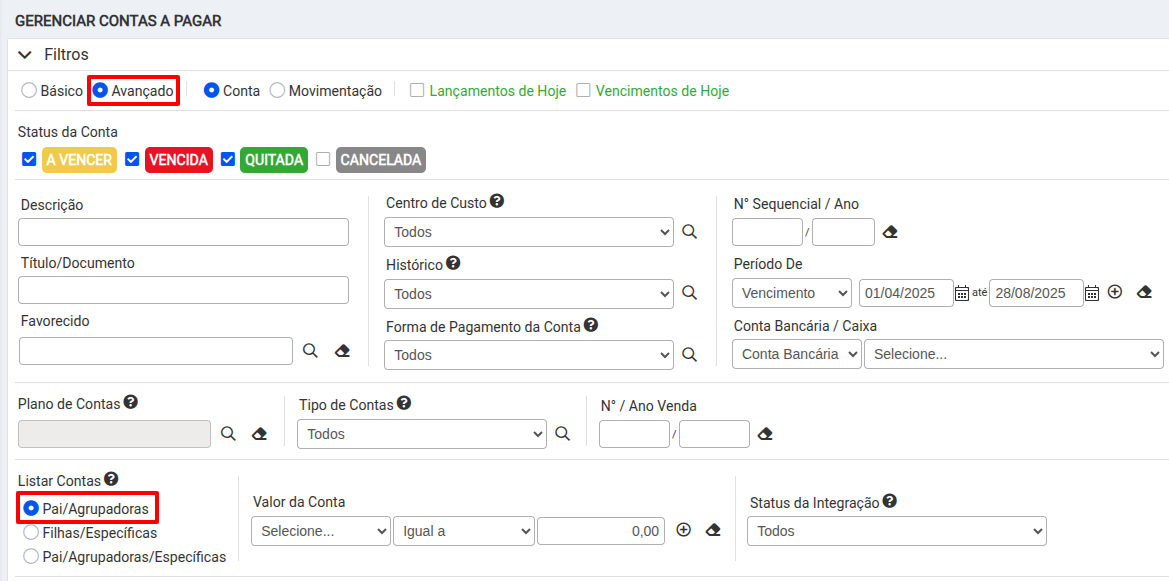Collapse the Filtros section

click(24, 55)
